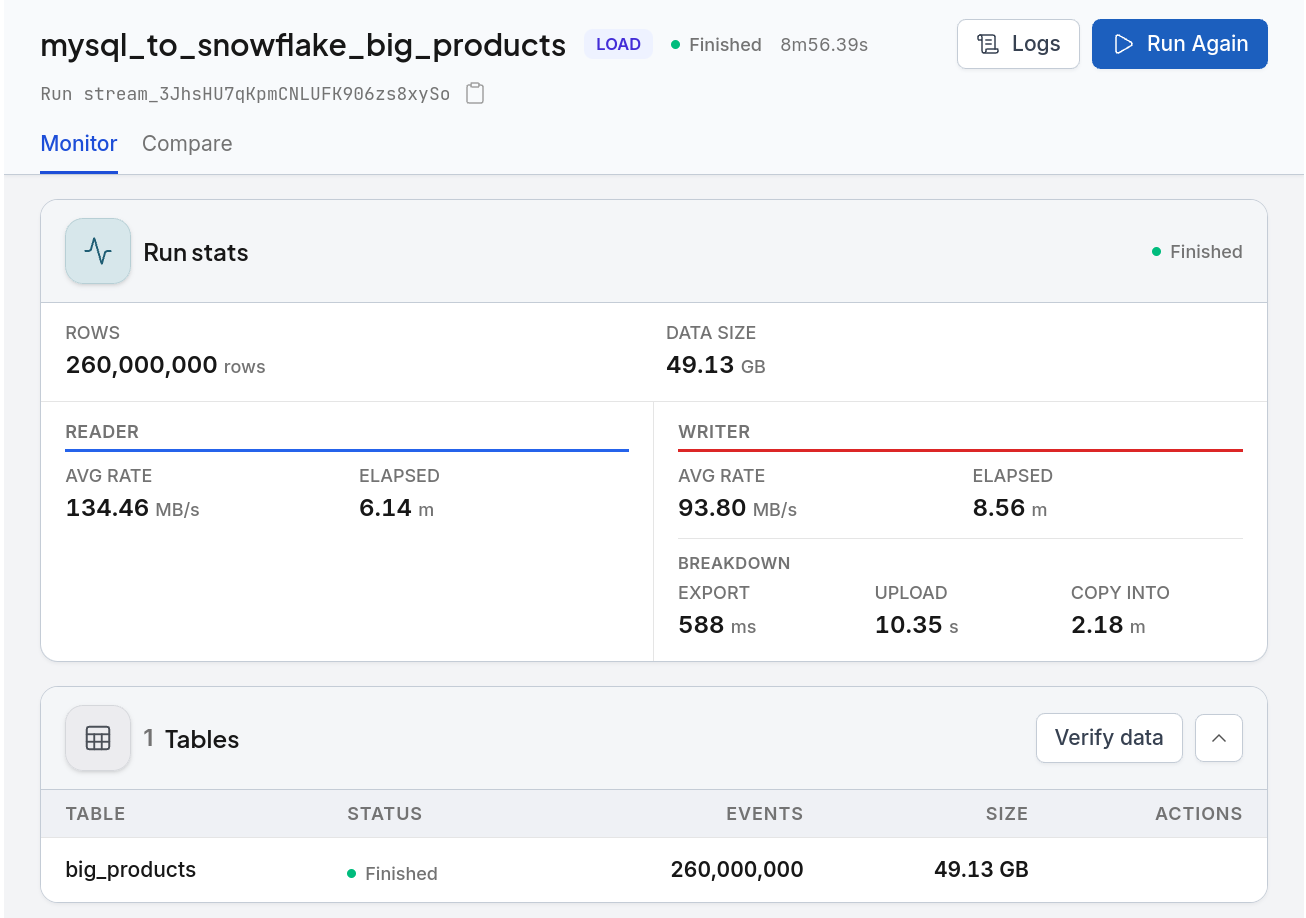Screen dimensions: 1306x918
Task: Click the 8m56.39s duration text
Action: [824, 45]
